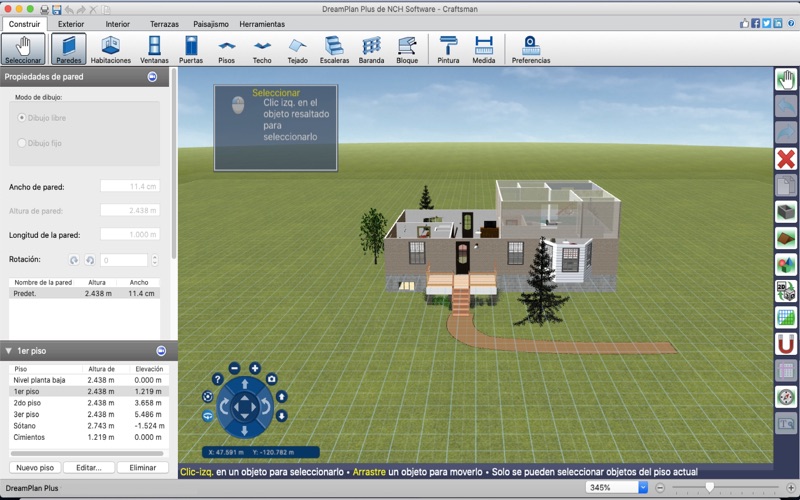Open the Interior tab
The image size is (800, 500).
117,24
